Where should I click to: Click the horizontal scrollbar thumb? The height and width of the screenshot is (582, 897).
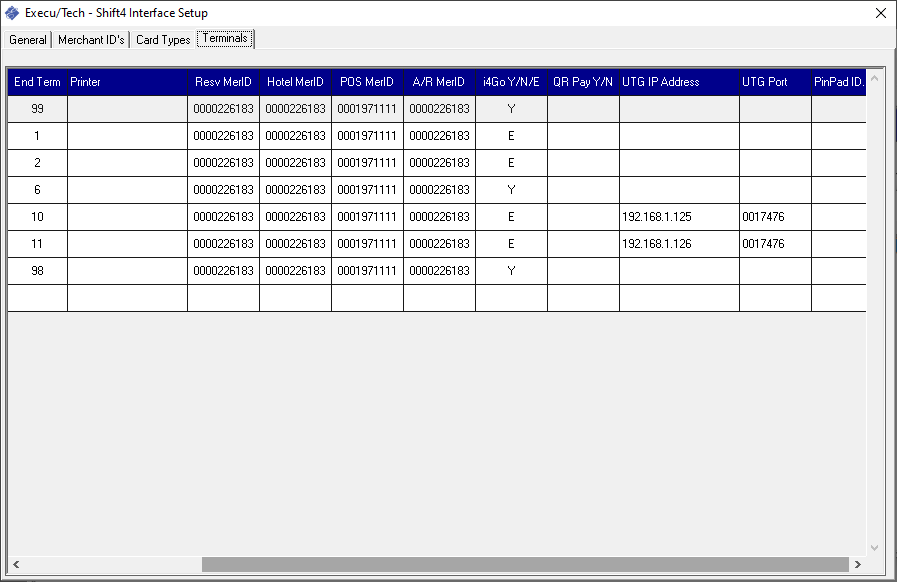[525, 564]
